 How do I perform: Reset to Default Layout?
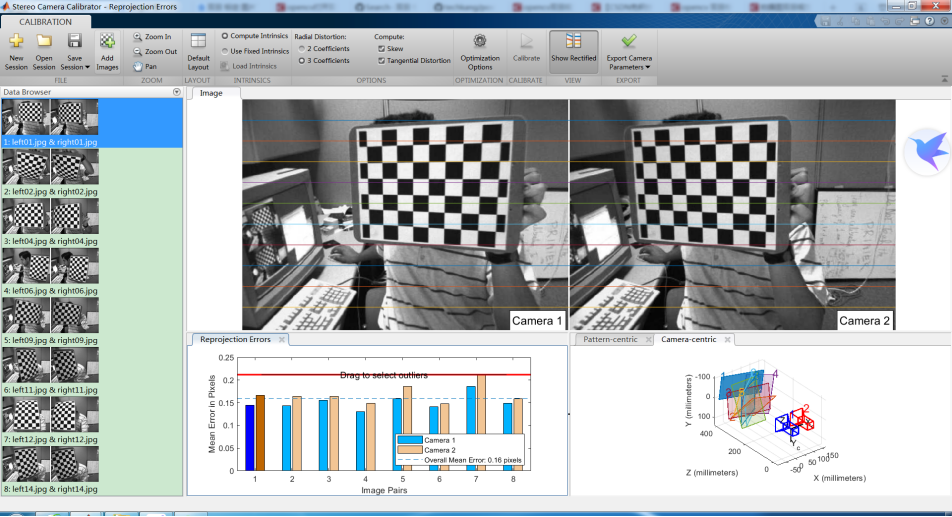(x=198, y=52)
